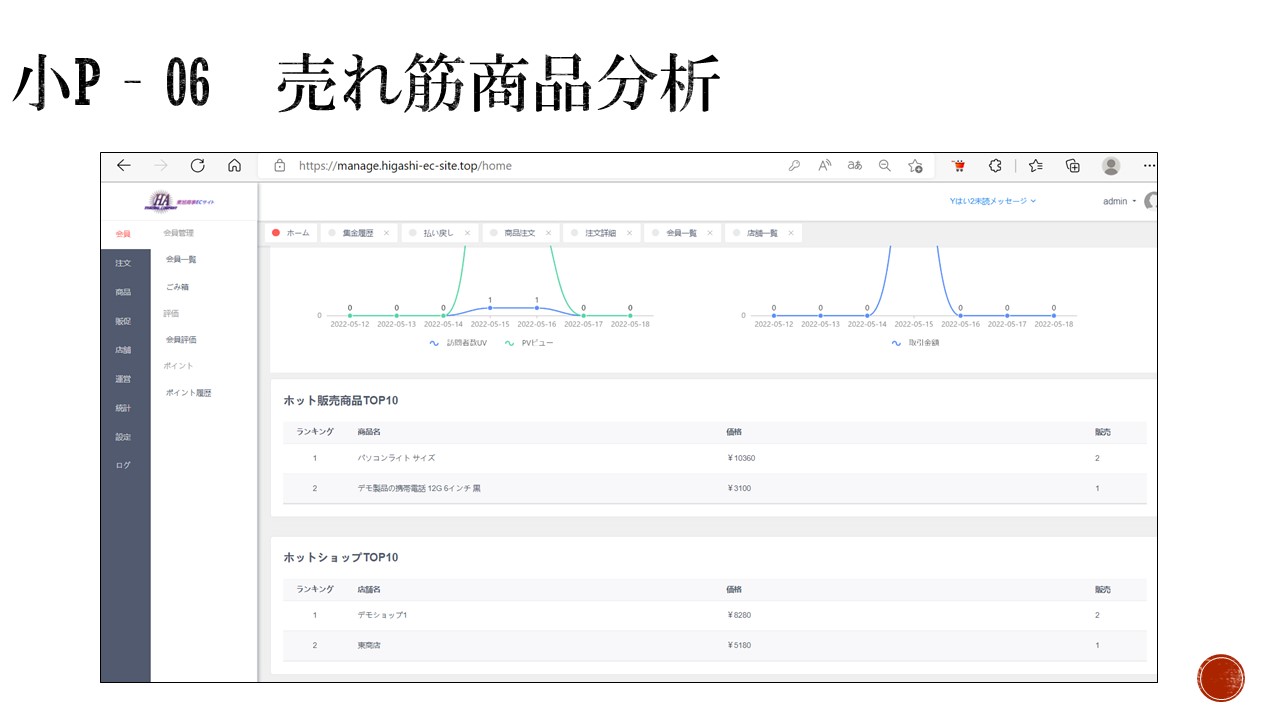This screenshot has width=1280, height=720.
Task: Open 会員一覧 in the submenu
Action: (x=181, y=259)
